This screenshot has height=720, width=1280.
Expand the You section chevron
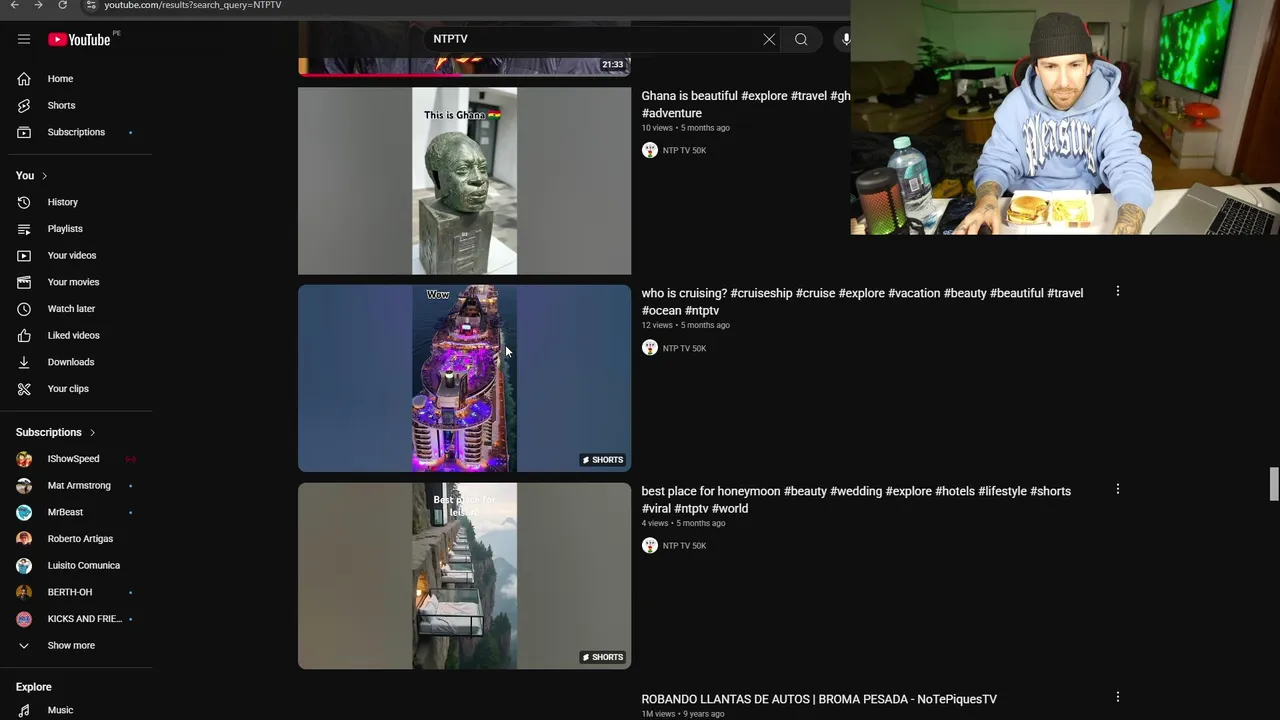click(44, 176)
